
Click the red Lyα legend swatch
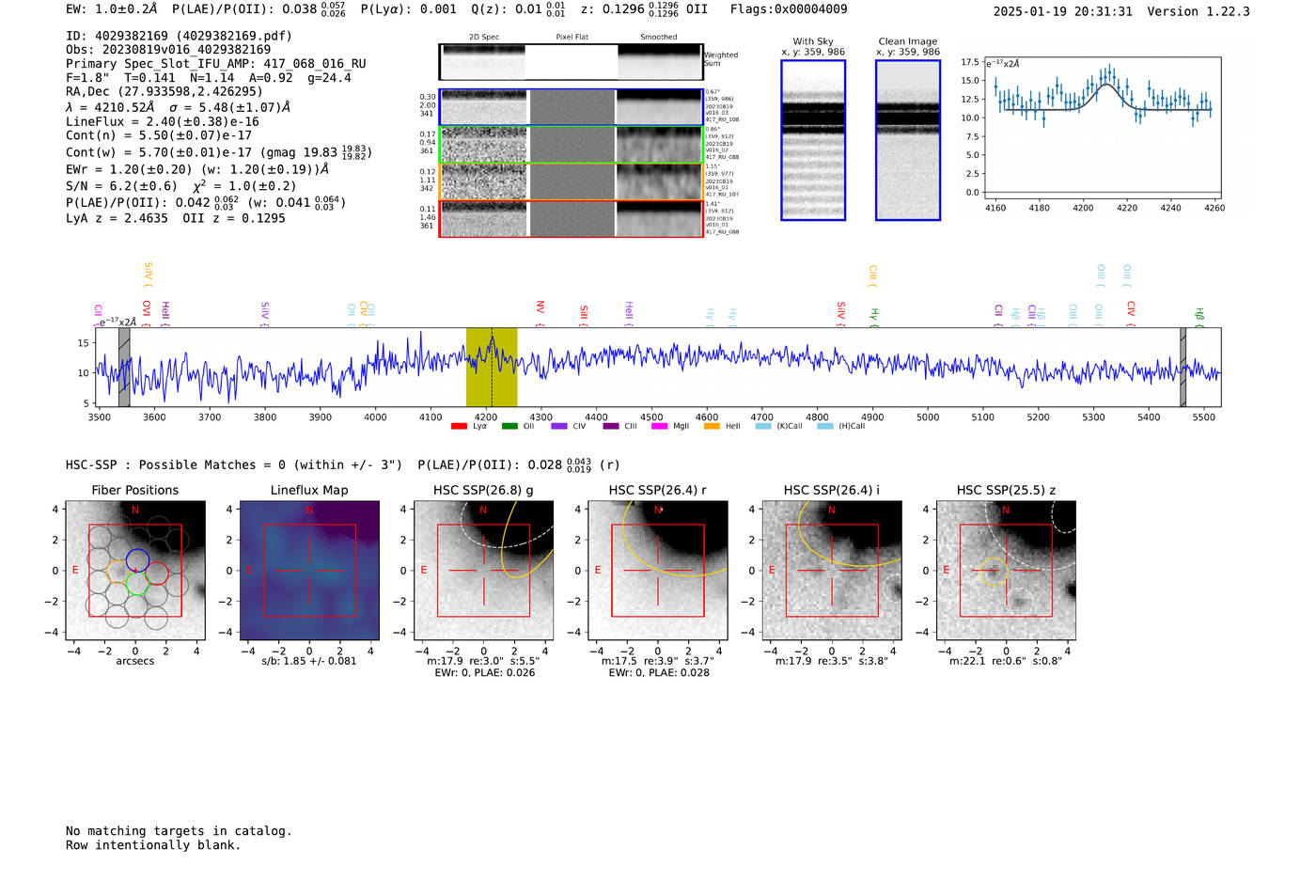tap(459, 426)
